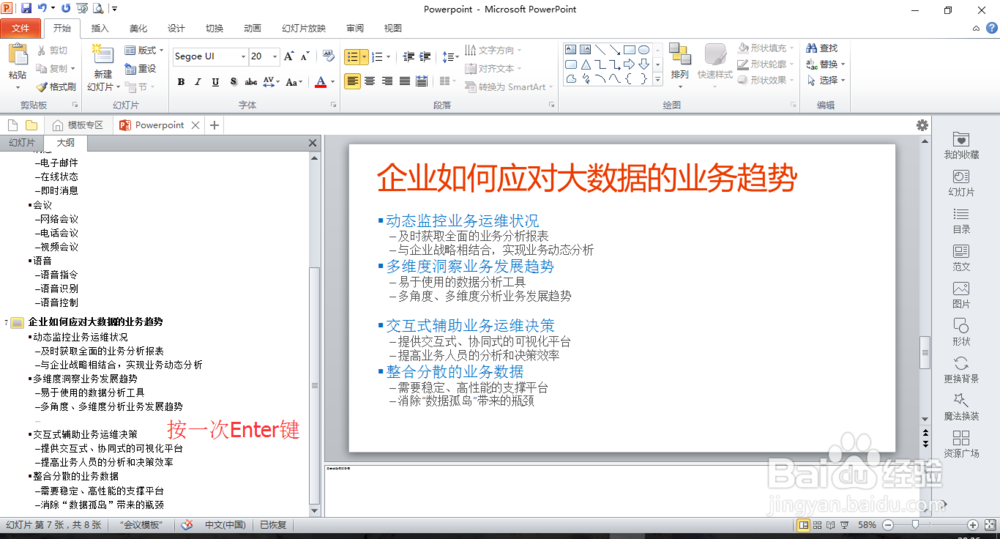Pick the oval shape from gallery
Image resolution: width=1000 pixels, height=539 pixels.
(643, 49)
